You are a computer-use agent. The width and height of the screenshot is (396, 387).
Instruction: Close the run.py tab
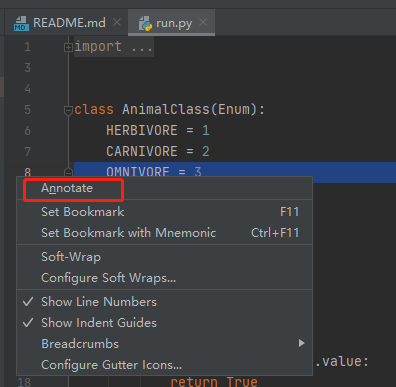(x=203, y=22)
